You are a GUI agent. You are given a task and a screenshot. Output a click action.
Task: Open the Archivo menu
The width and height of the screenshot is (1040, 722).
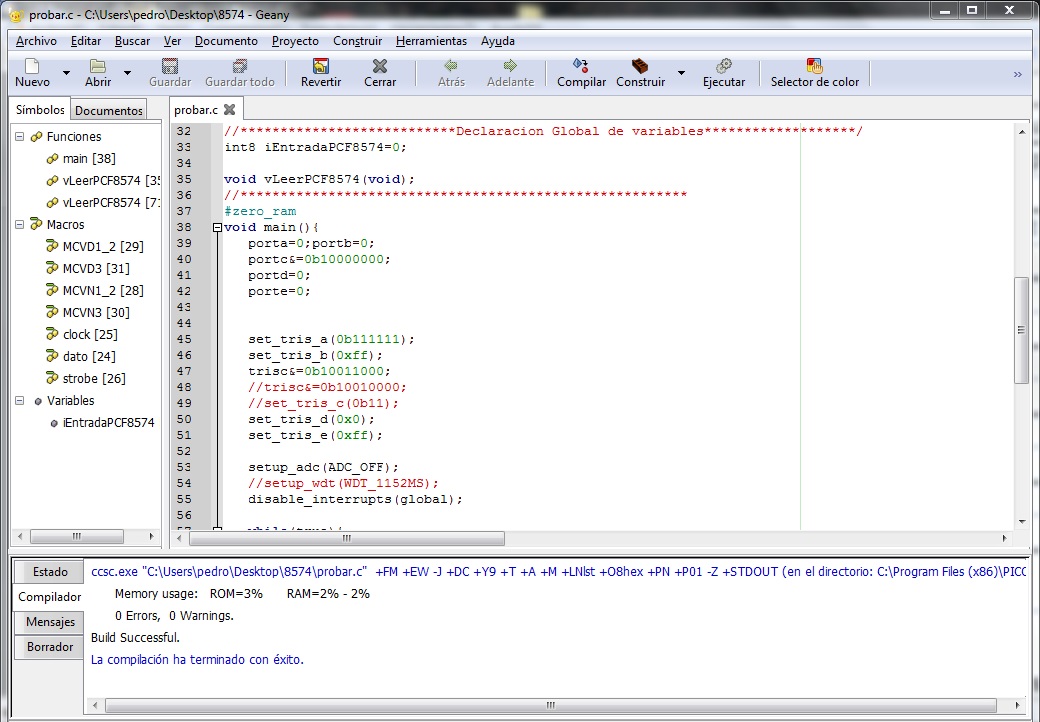tap(36, 40)
